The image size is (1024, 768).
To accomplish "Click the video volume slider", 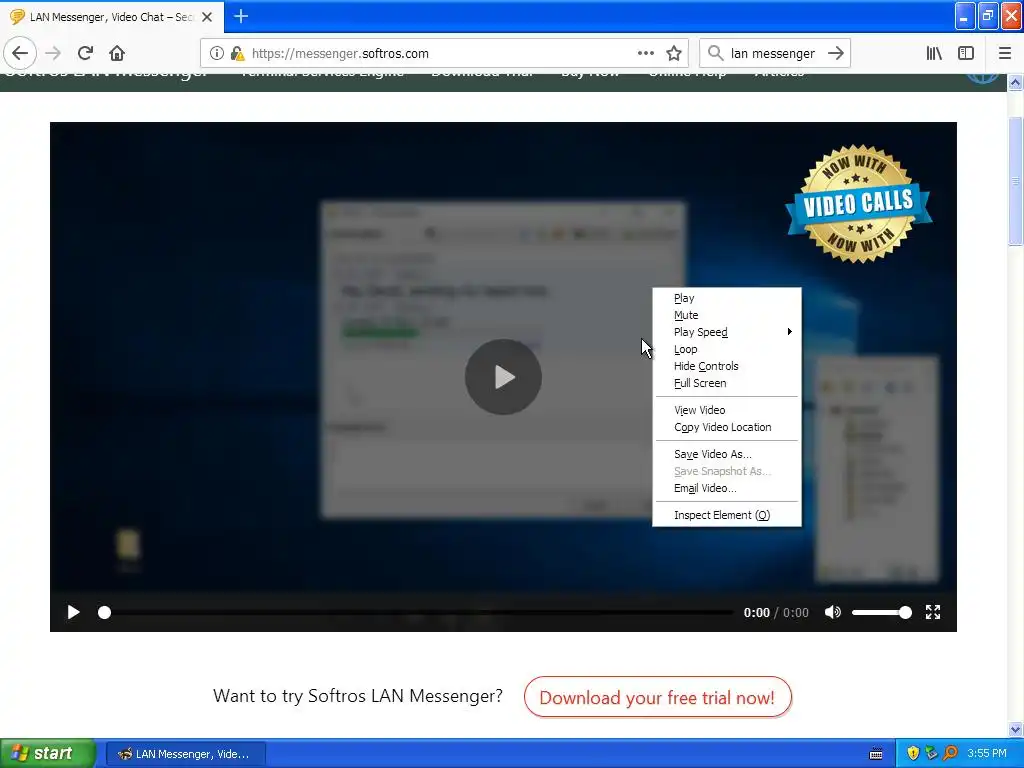I will click(x=882, y=613).
